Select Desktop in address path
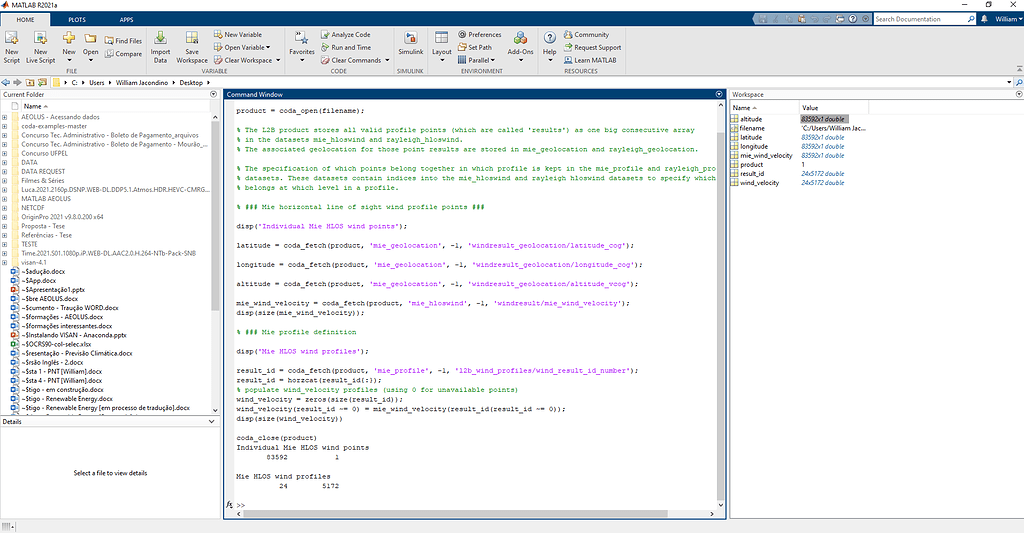The image size is (1024, 533). [x=191, y=82]
